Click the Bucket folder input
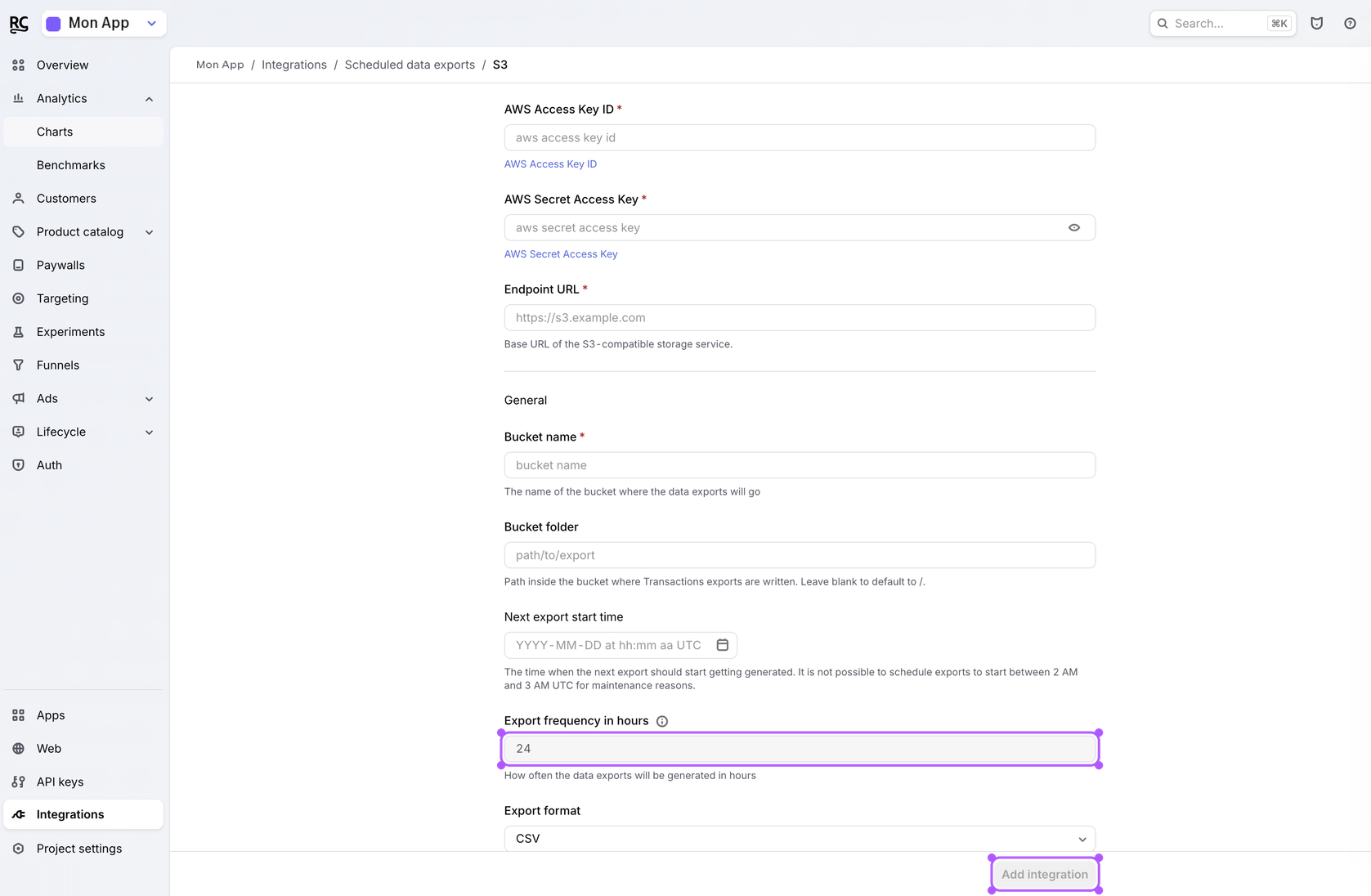Screen dimensions: 1371x896 (800, 555)
